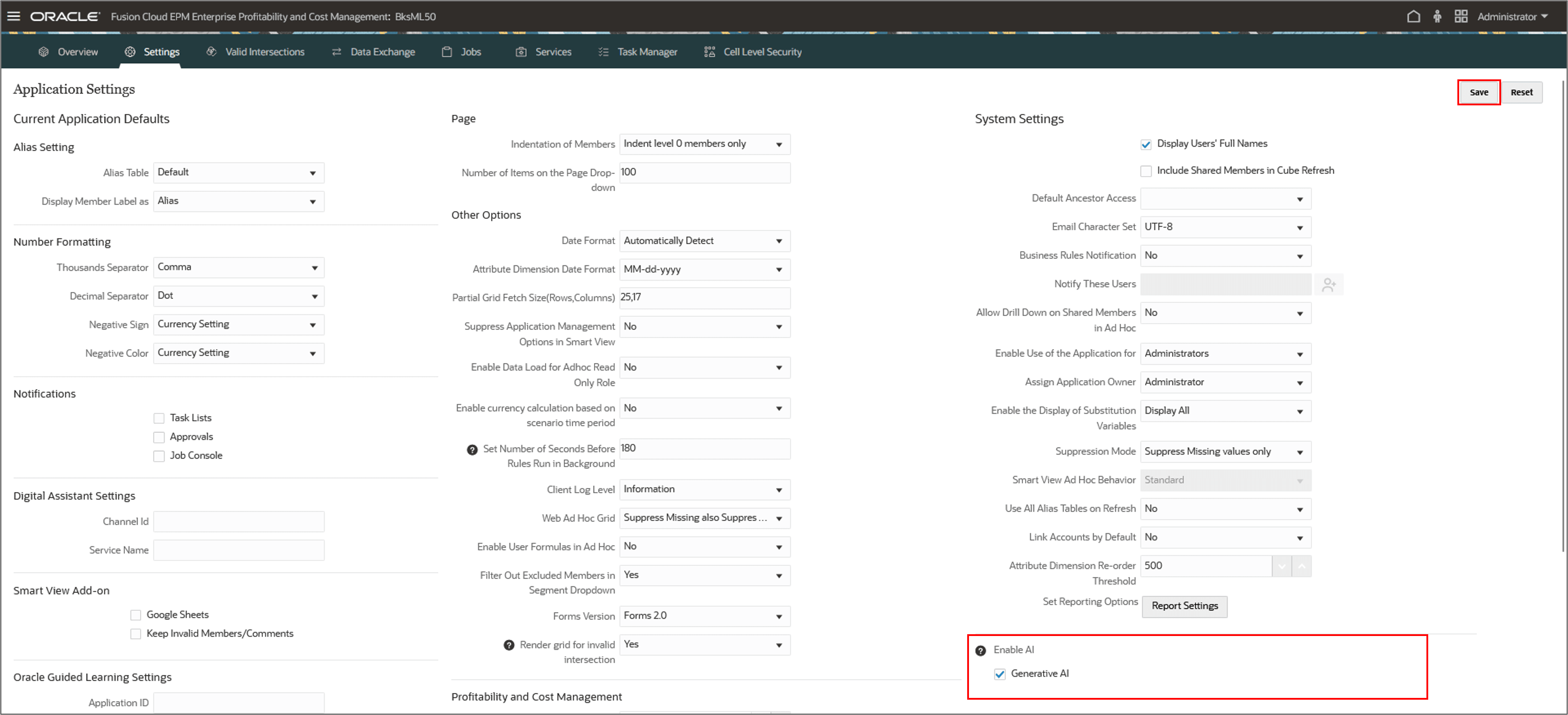Click help icon for Seconds Before Rules

(x=472, y=449)
